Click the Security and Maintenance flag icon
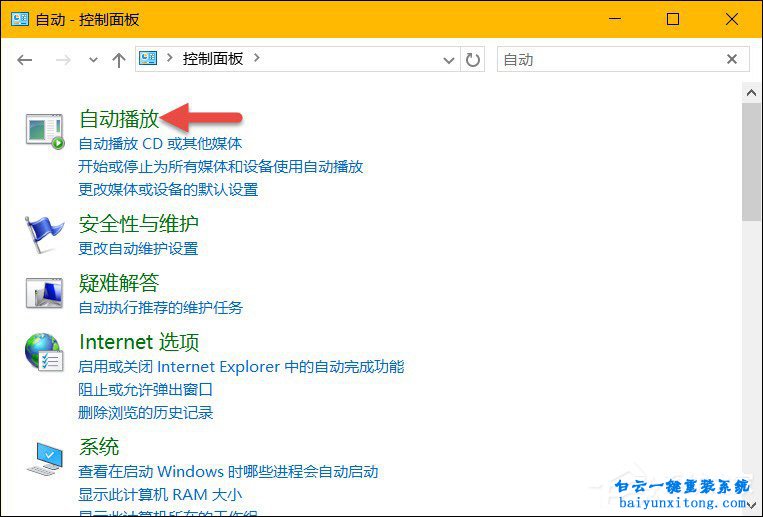 (x=44, y=235)
